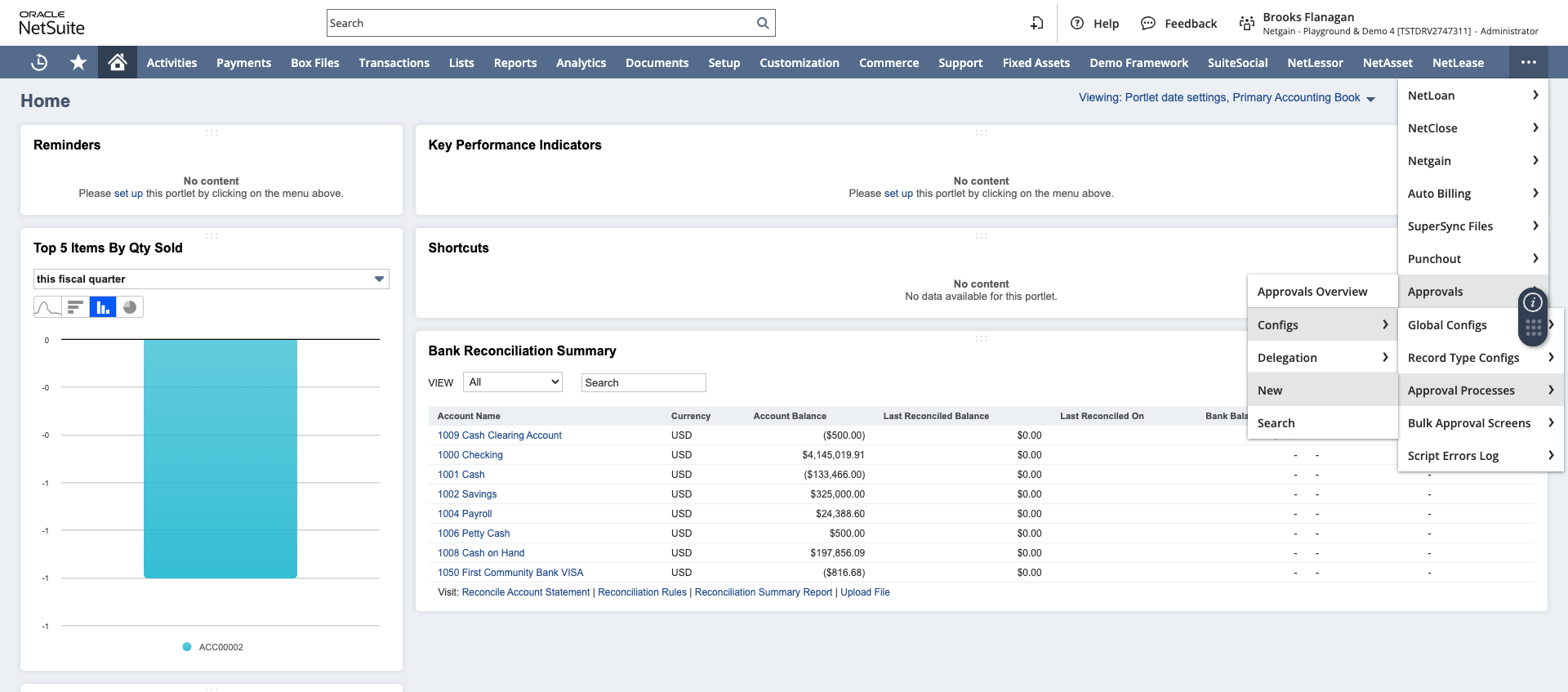Screen dimensions: 1568x692
Task: Expand the Viewing portlet date settings dropdown
Action: pyautogui.click(x=1370, y=98)
